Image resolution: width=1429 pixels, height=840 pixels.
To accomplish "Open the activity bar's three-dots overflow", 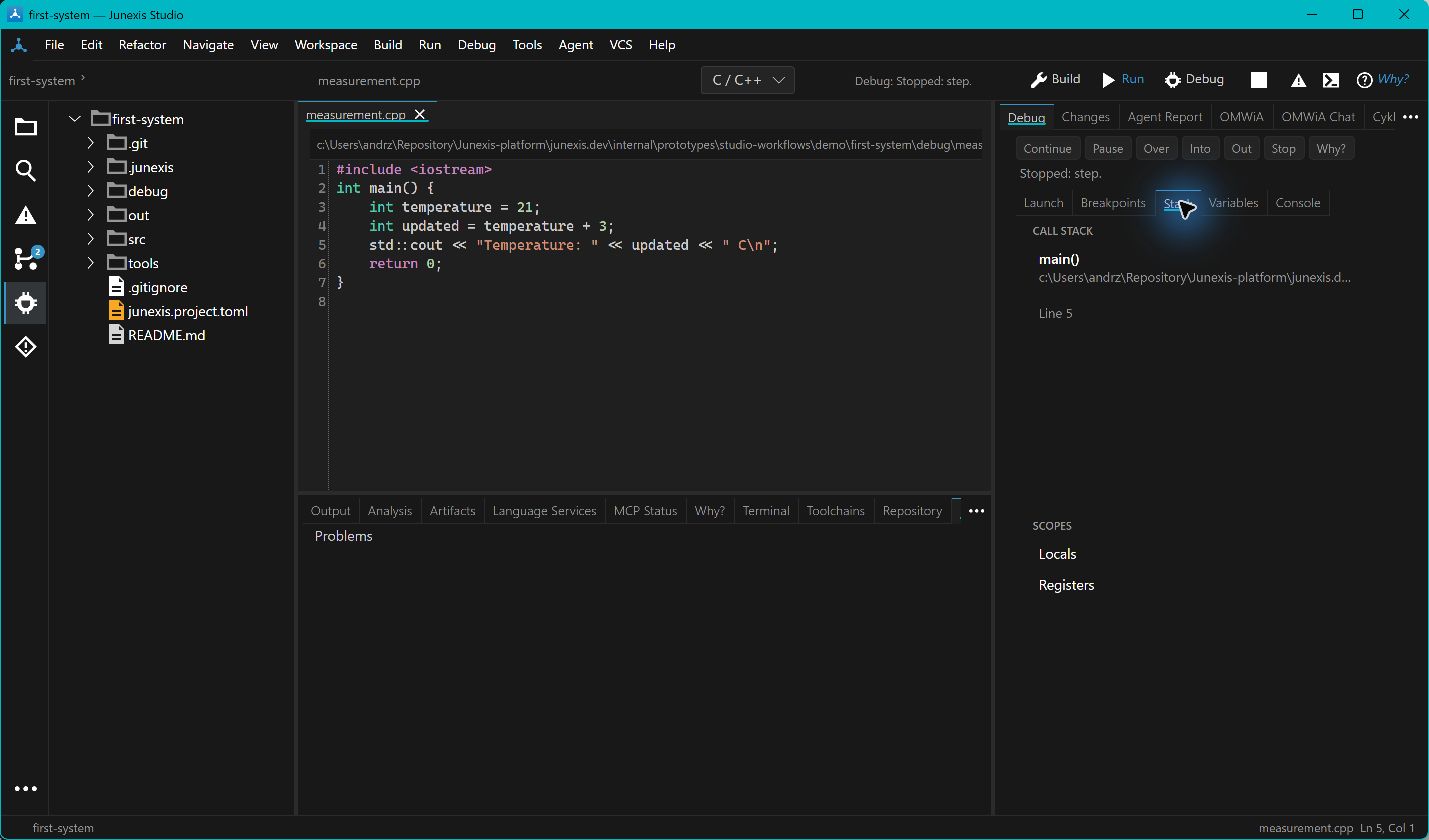I will (26, 788).
